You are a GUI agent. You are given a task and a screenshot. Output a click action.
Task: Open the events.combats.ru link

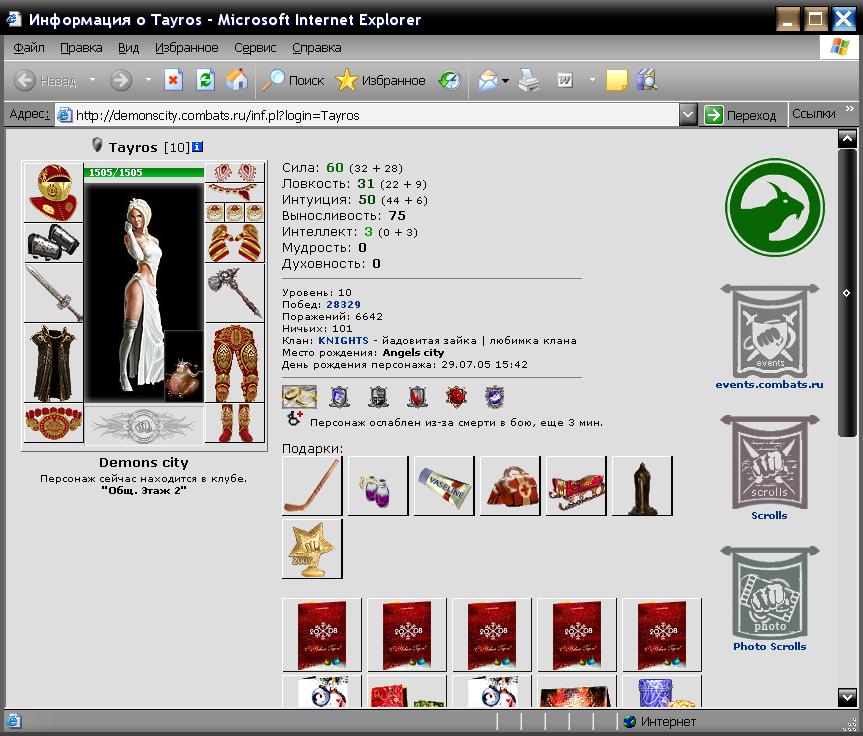[x=769, y=384]
